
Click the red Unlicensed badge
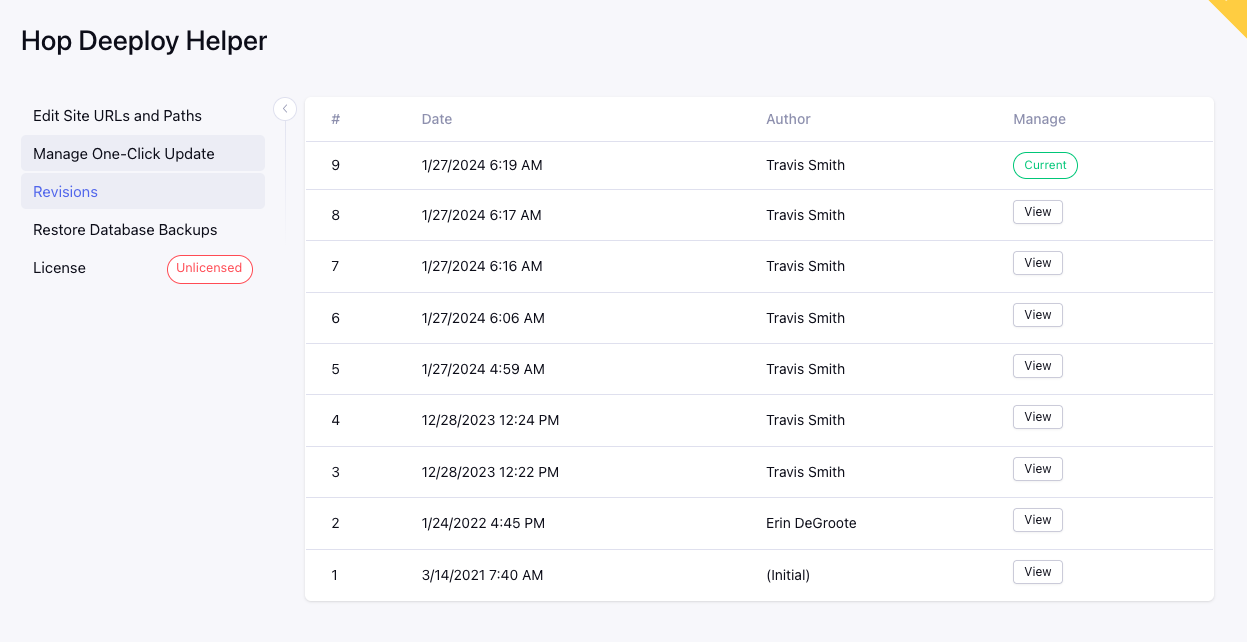pyautogui.click(x=209, y=269)
